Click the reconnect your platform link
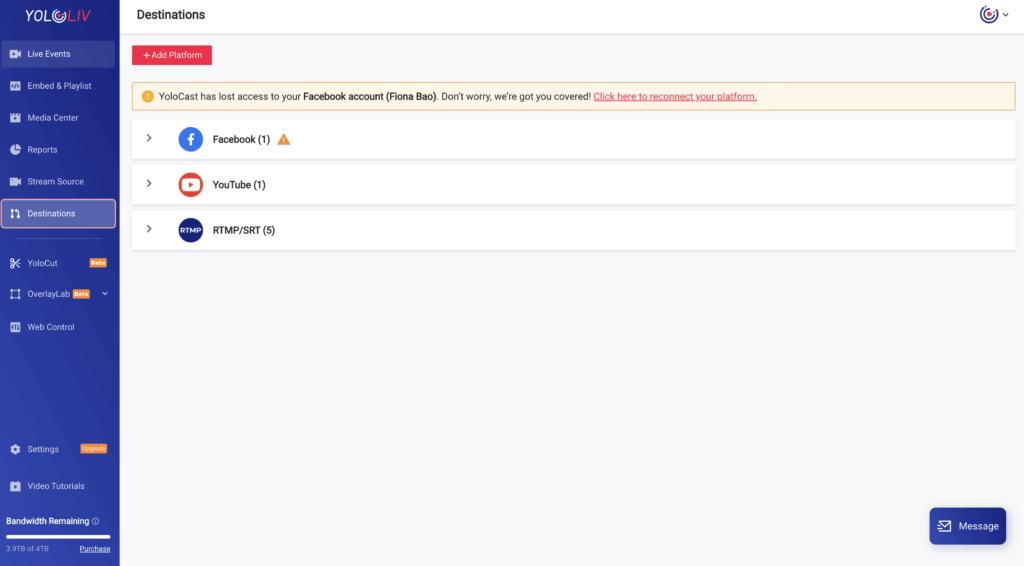Viewport: 1024px width, 566px height. tap(675, 97)
